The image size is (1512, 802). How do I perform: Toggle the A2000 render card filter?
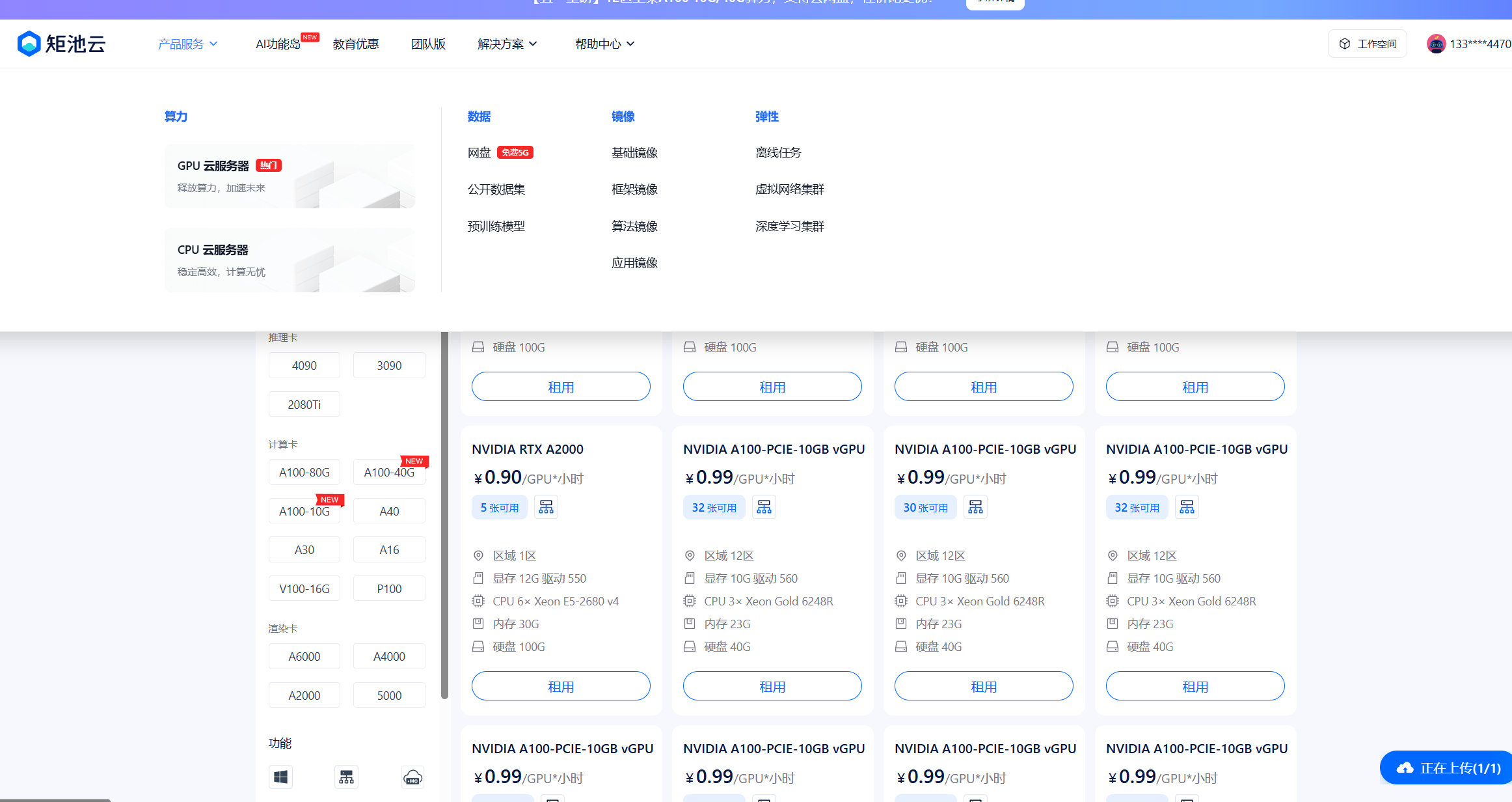304,695
